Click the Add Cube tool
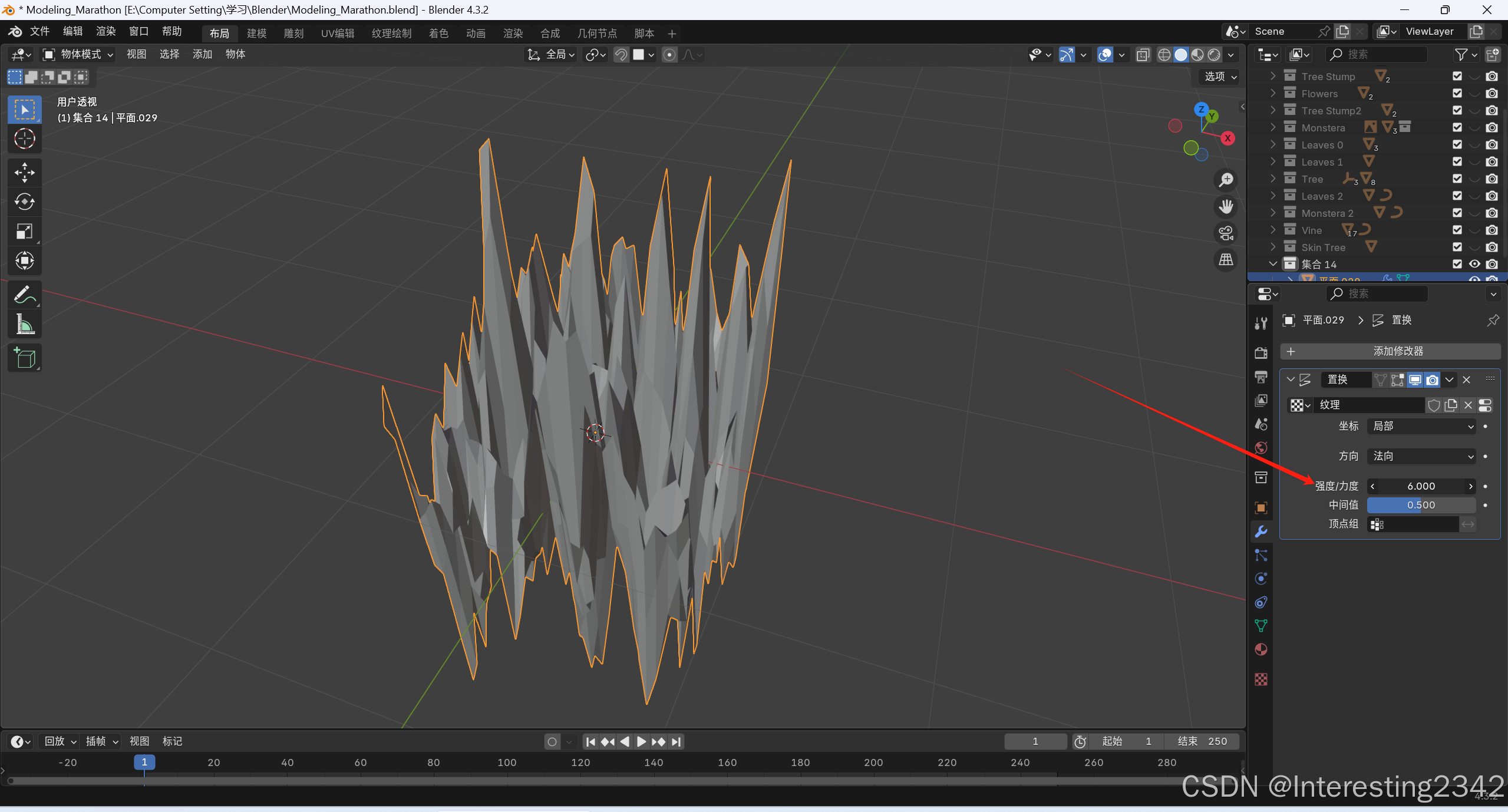The height and width of the screenshot is (812, 1508). [24, 358]
